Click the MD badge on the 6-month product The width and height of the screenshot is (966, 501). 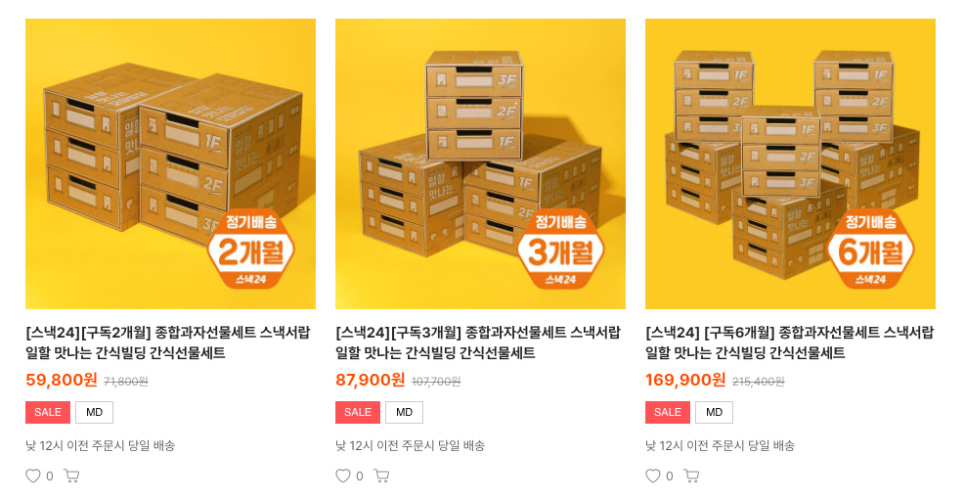tap(714, 412)
